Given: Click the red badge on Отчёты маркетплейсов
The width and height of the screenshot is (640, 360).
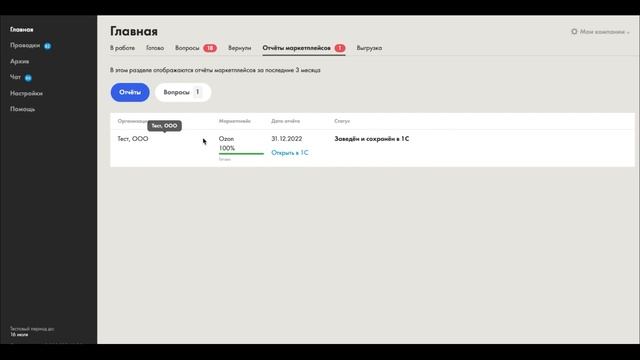Looking at the screenshot, I should click(340, 48).
